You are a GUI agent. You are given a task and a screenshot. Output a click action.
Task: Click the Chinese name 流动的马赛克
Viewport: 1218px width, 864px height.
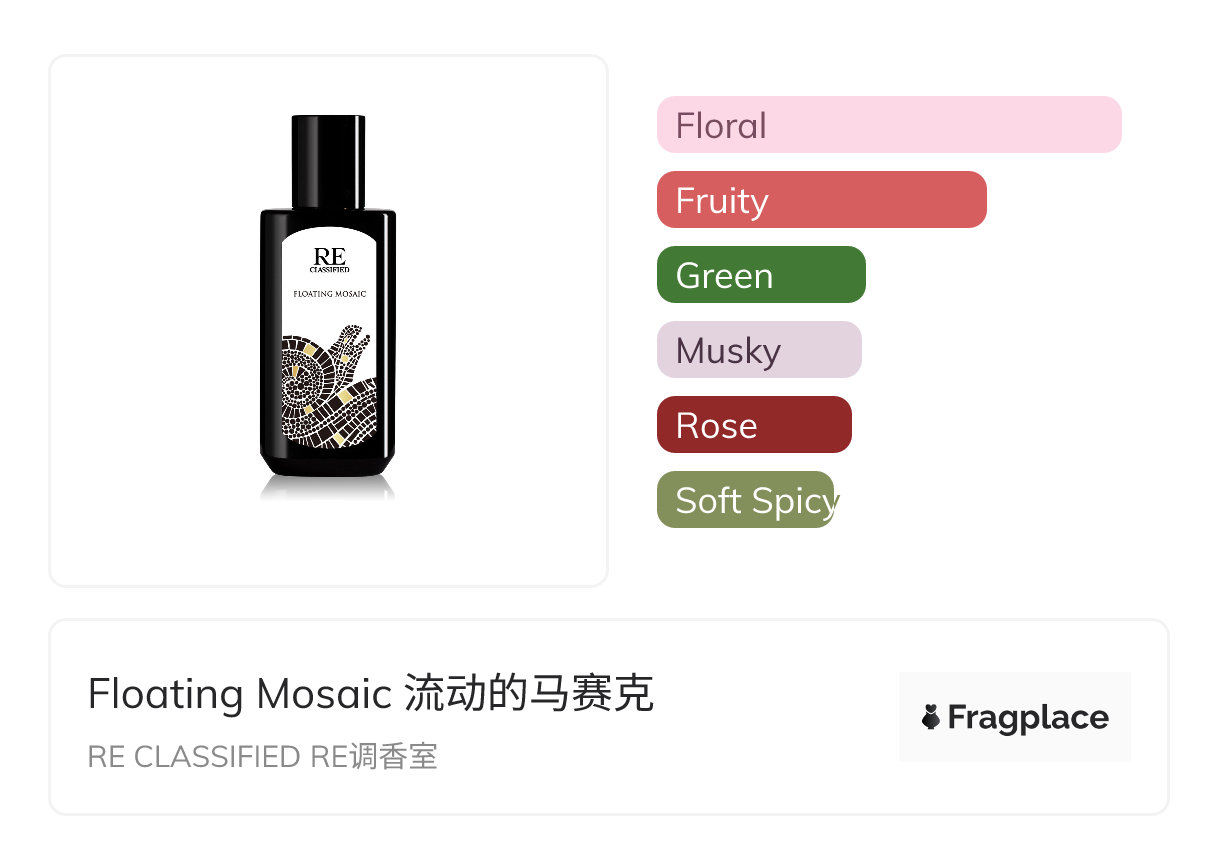click(x=529, y=693)
